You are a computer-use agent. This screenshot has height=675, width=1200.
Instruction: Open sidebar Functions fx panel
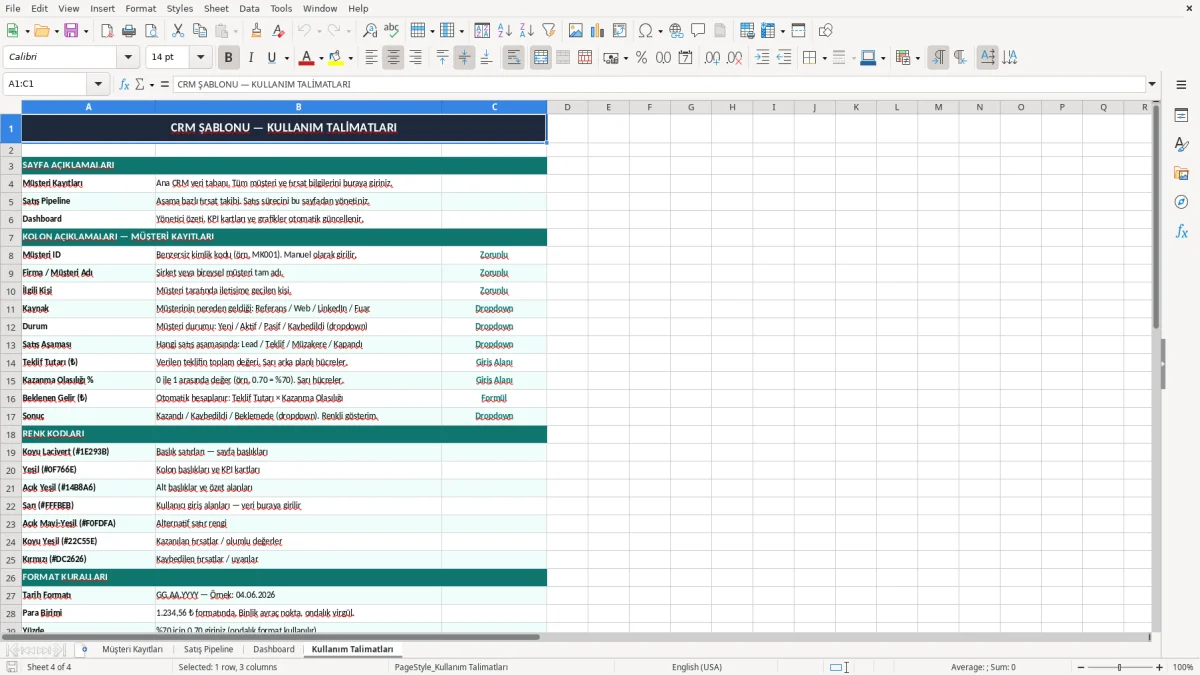[1181, 231]
